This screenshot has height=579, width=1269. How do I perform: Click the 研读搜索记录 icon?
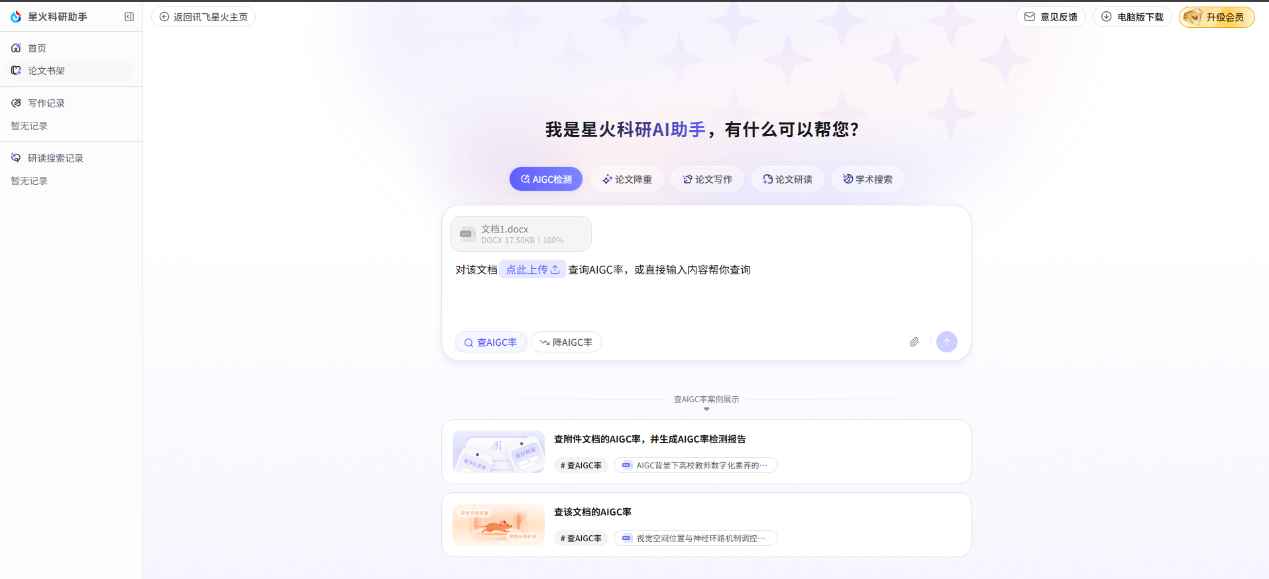15,158
